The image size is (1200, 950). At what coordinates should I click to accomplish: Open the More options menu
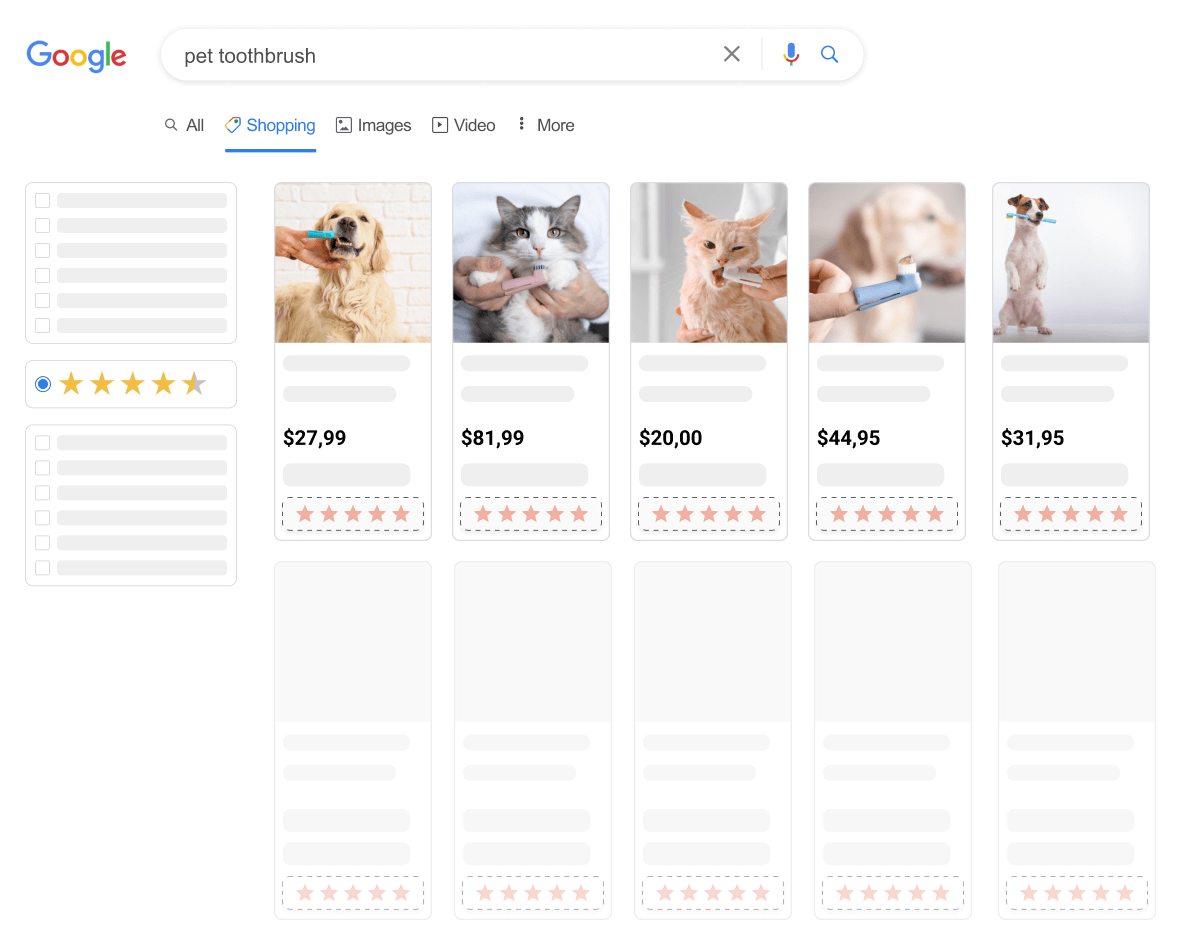coord(545,125)
